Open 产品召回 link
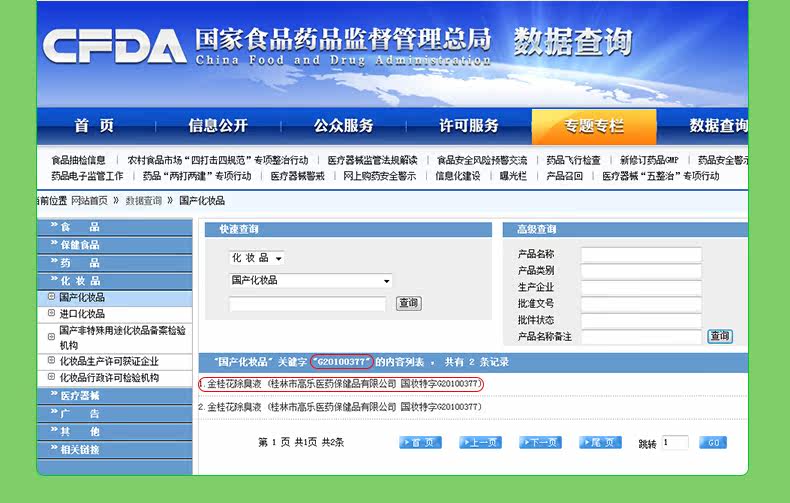Viewport: 790px width, 503px height. (x=564, y=176)
